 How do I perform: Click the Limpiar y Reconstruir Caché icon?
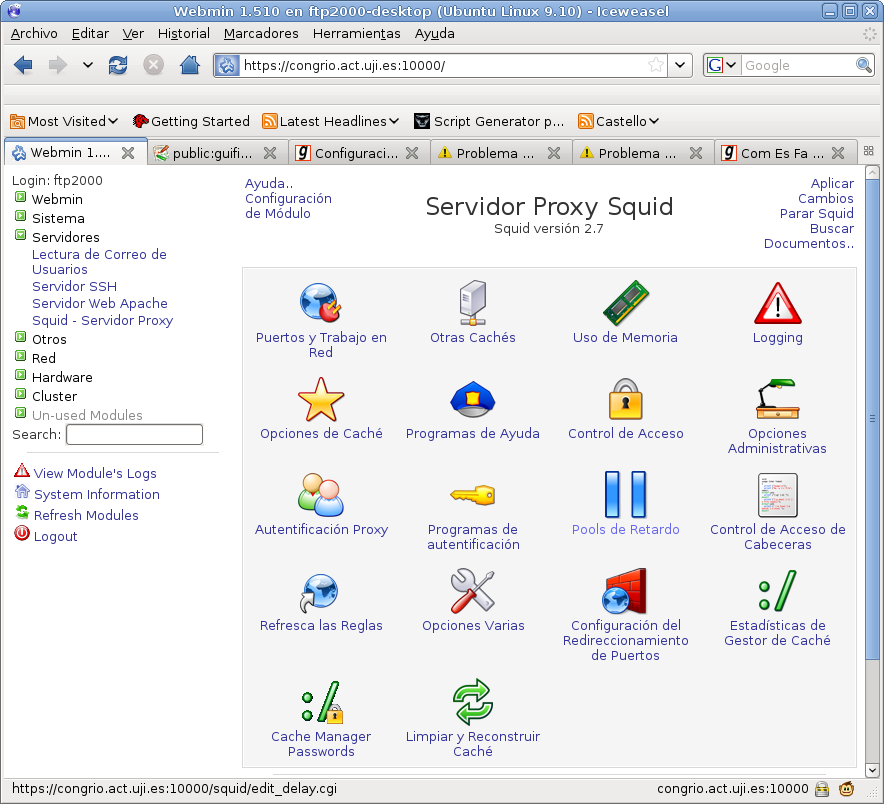coord(472,703)
